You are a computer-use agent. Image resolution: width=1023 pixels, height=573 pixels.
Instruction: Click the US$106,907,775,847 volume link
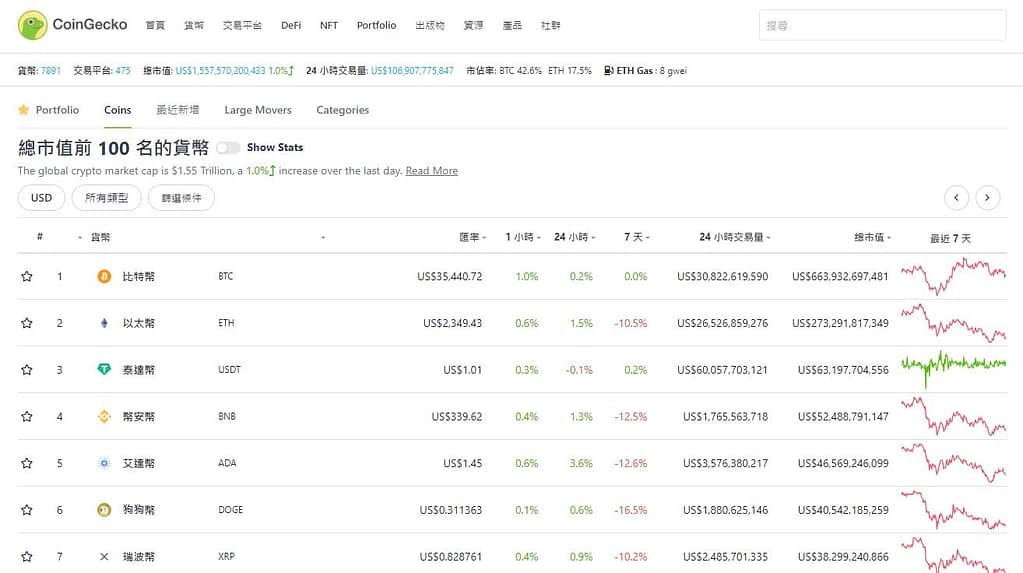(412, 70)
